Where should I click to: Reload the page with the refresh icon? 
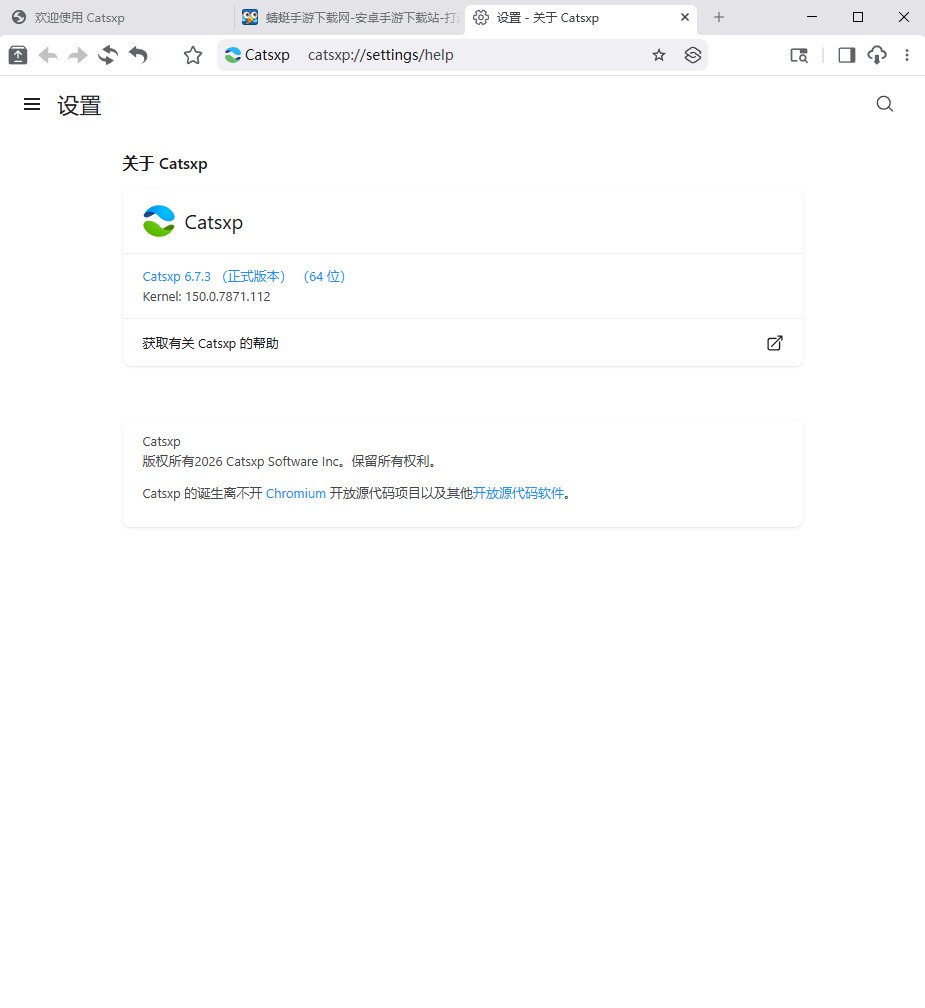pos(108,55)
